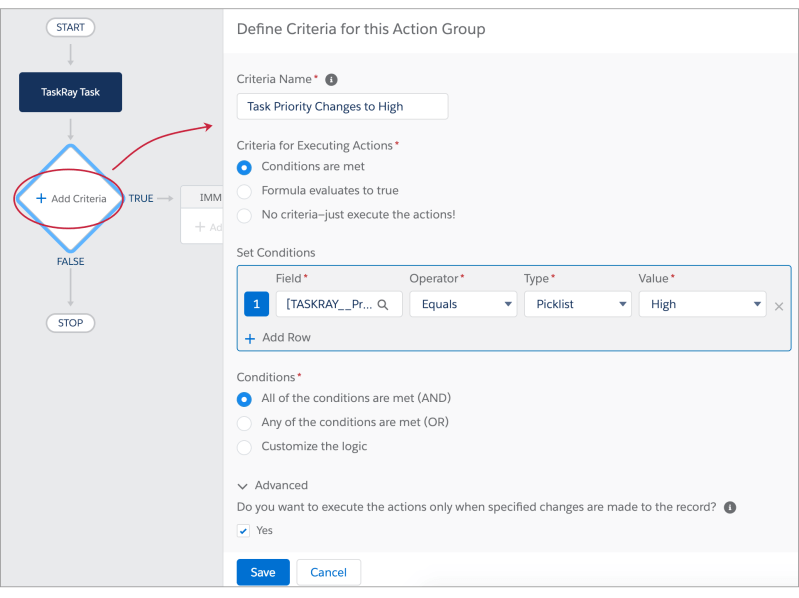799x598 pixels.
Task: Select No criteria just execute the actions
Action: (x=244, y=215)
